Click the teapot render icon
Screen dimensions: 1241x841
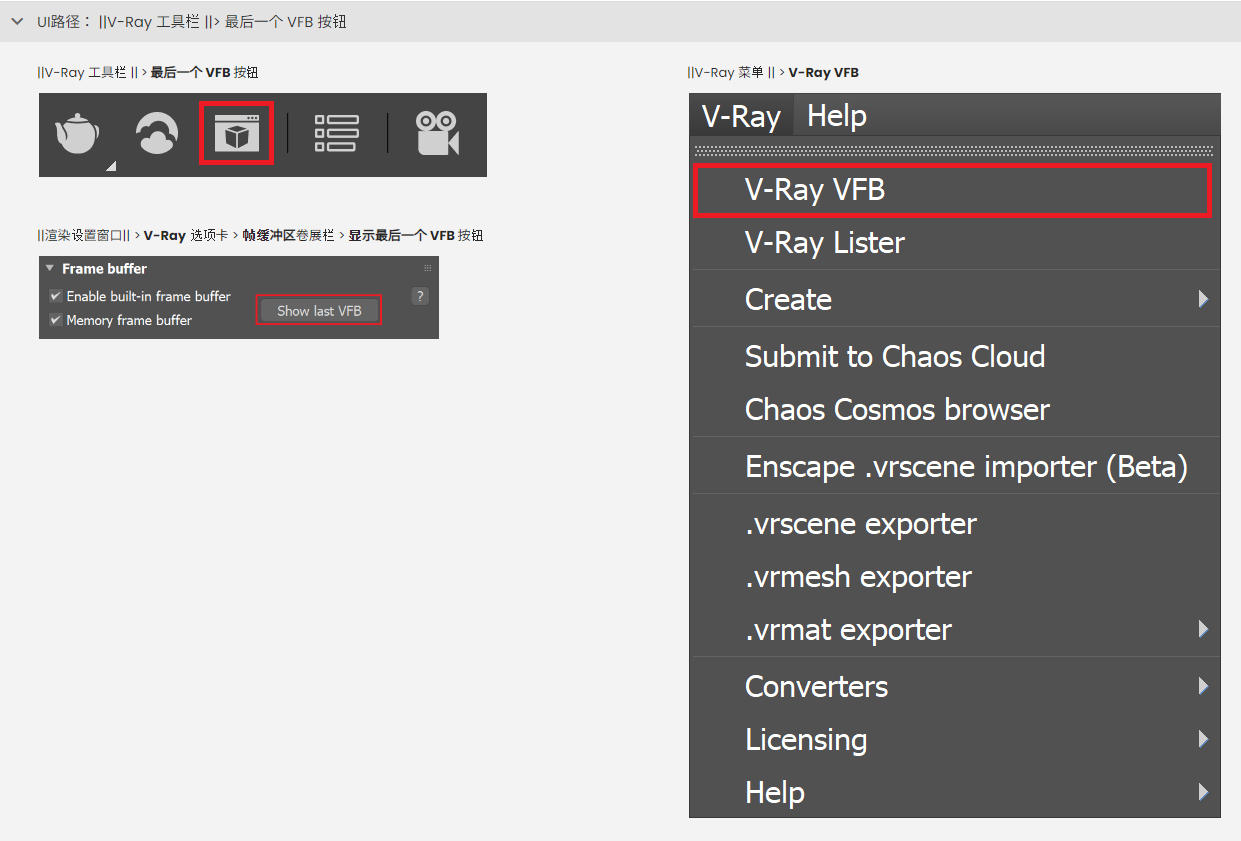pos(78,134)
